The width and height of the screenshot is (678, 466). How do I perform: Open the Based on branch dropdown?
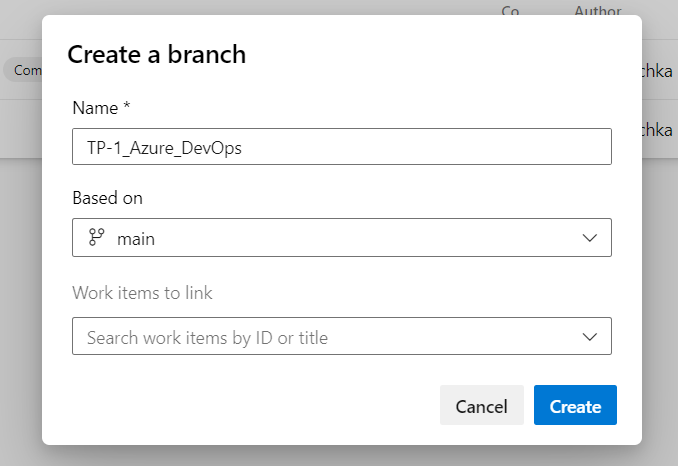pos(341,238)
